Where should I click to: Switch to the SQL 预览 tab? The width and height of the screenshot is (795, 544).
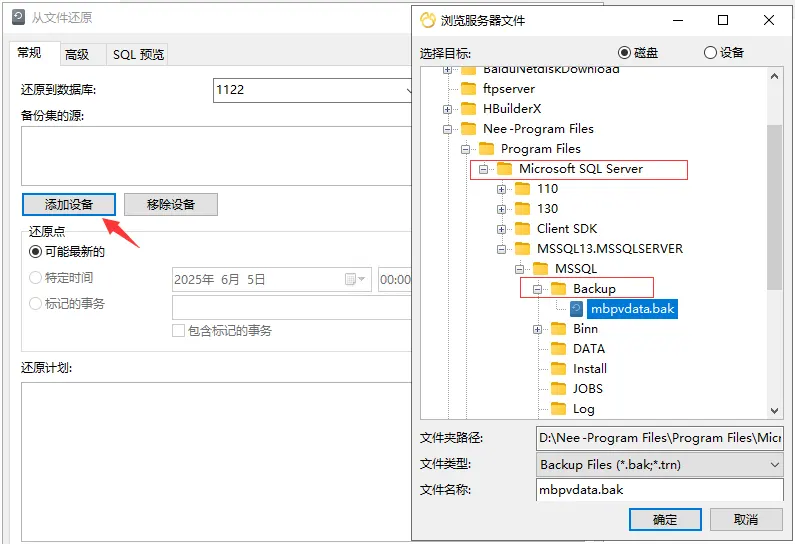coord(138,54)
